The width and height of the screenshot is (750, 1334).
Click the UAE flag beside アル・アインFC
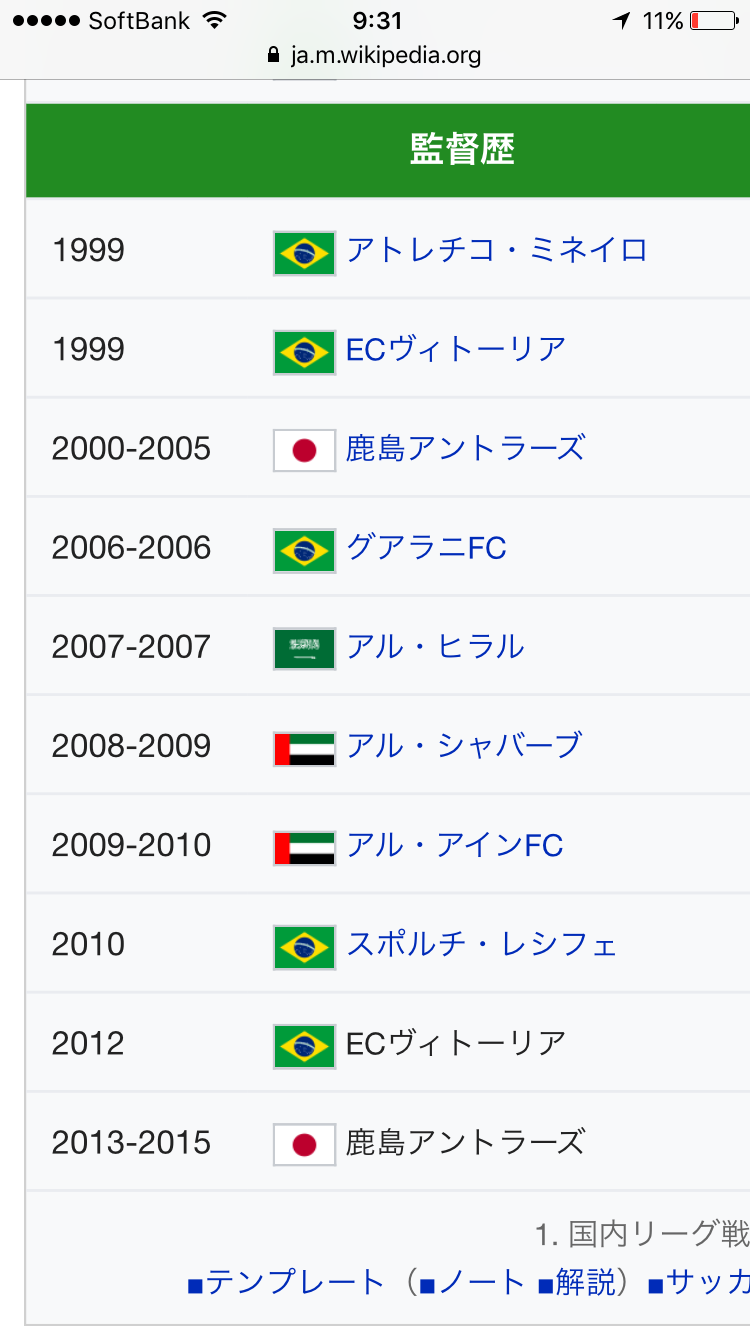coord(304,848)
